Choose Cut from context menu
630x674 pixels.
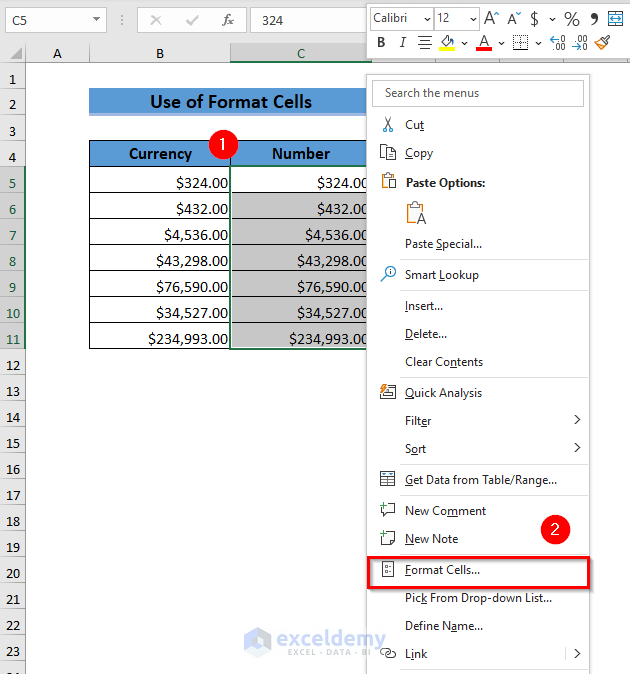pyautogui.click(x=478, y=125)
